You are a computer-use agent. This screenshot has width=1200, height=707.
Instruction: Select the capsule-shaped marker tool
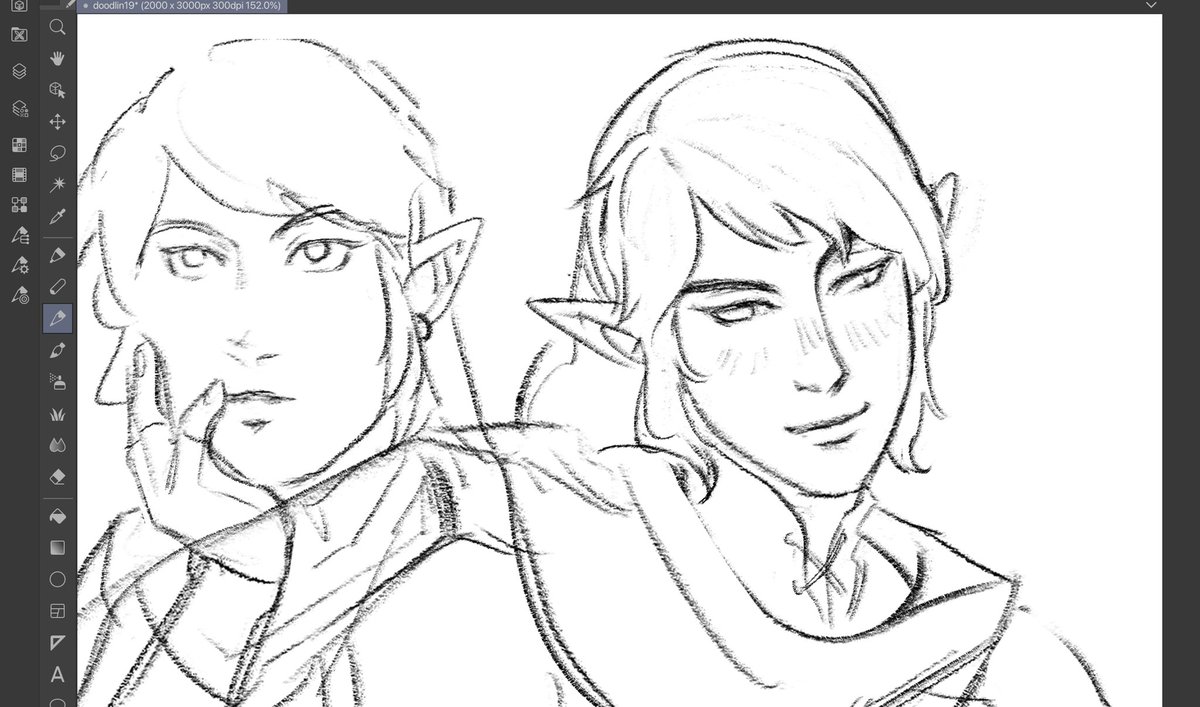click(57, 286)
